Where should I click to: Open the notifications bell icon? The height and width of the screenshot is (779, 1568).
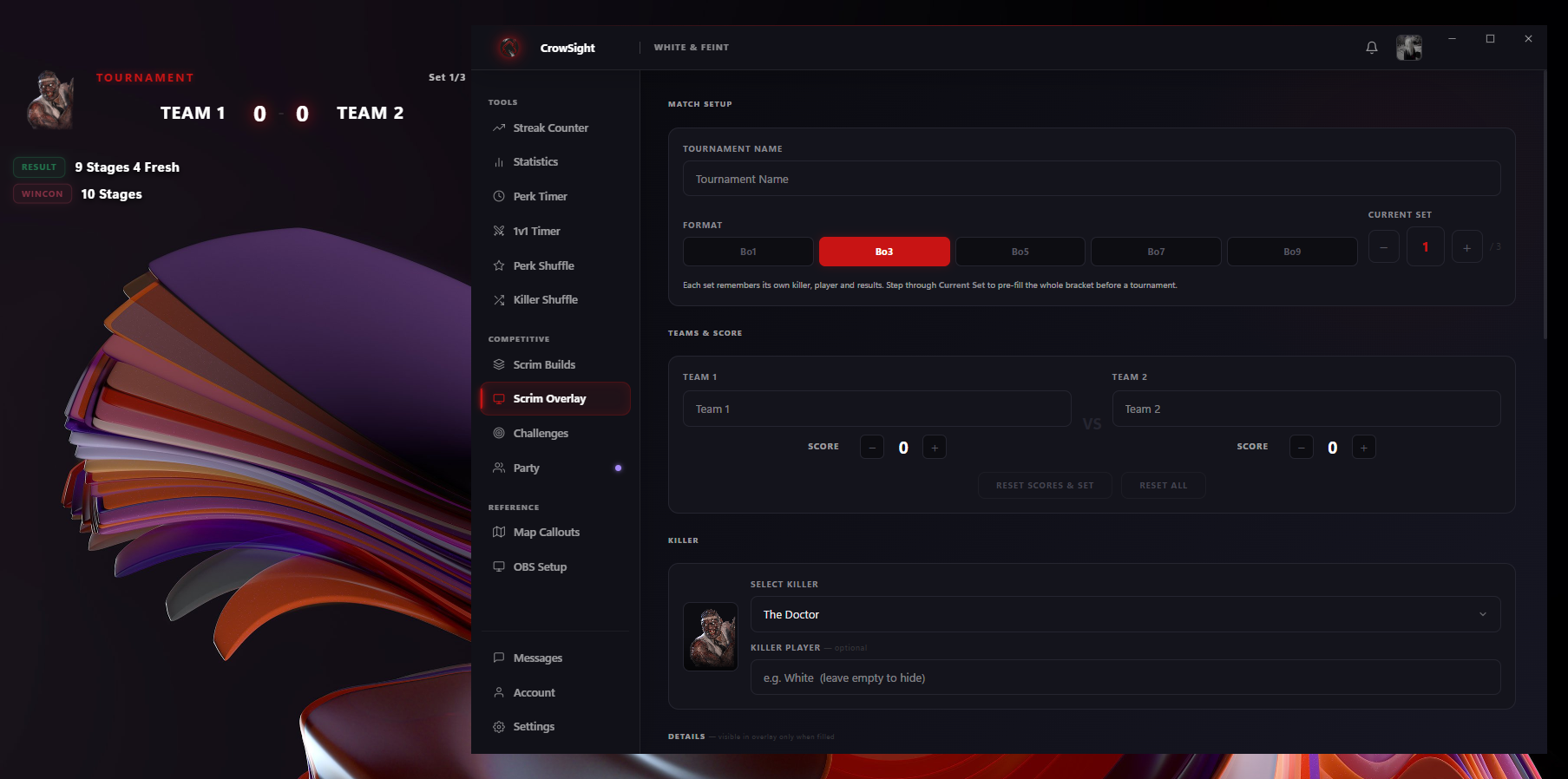(x=1371, y=48)
